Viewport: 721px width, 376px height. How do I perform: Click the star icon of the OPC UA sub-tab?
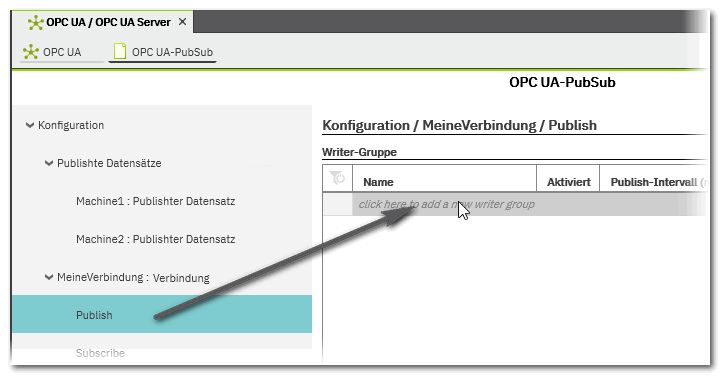coord(30,51)
